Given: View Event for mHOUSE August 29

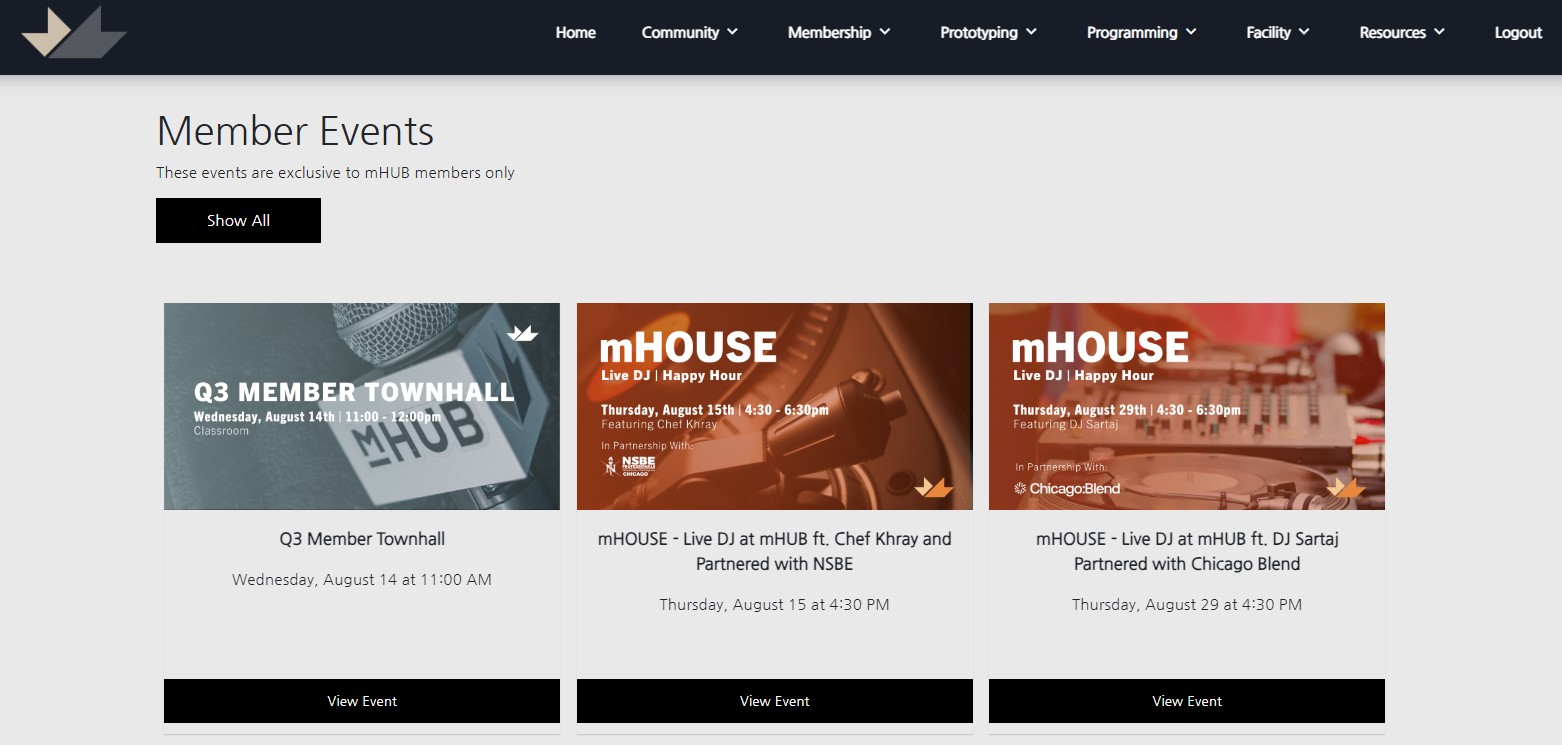Looking at the screenshot, I should (x=1186, y=701).
